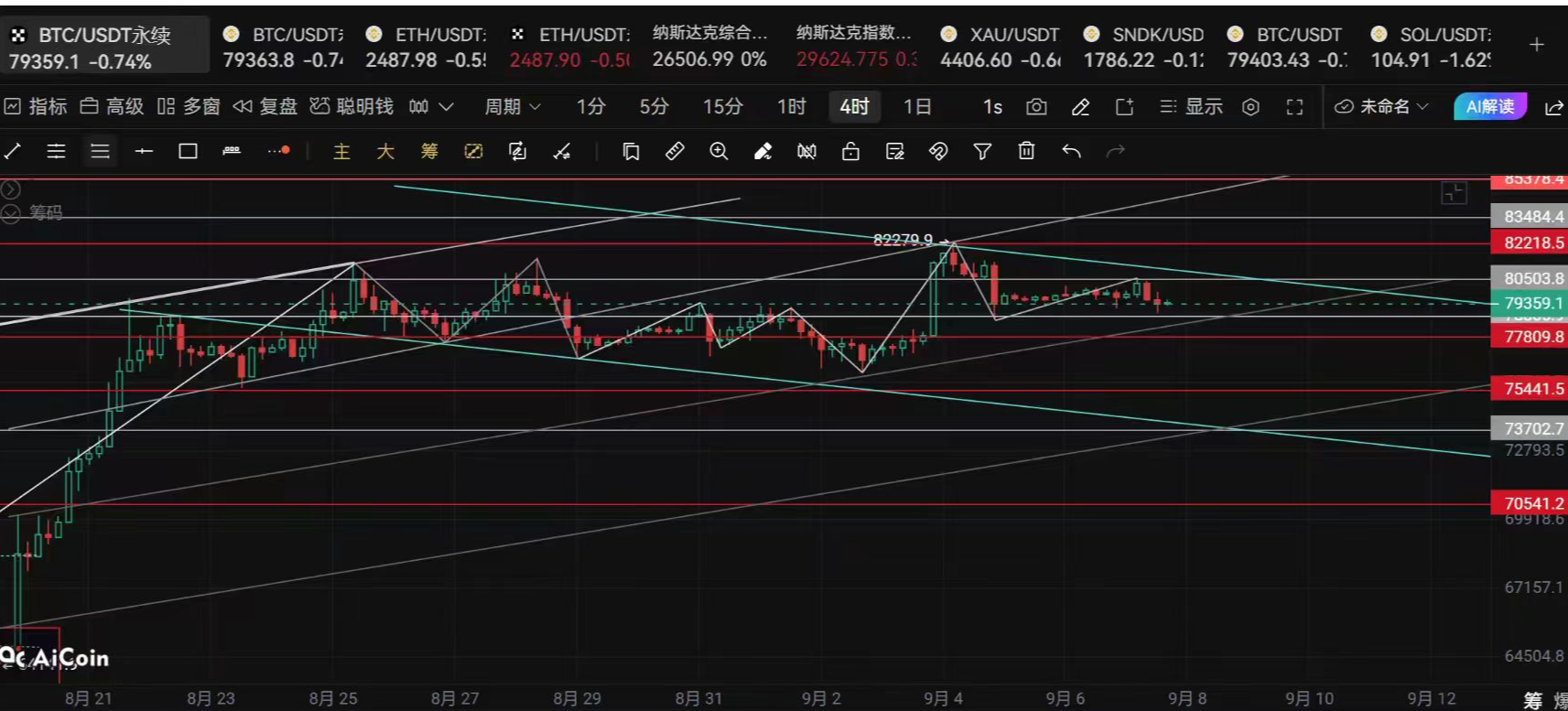The height and width of the screenshot is (711, 1568).
Task: Open the 指标 indicators menu
Action: [36, 107]
